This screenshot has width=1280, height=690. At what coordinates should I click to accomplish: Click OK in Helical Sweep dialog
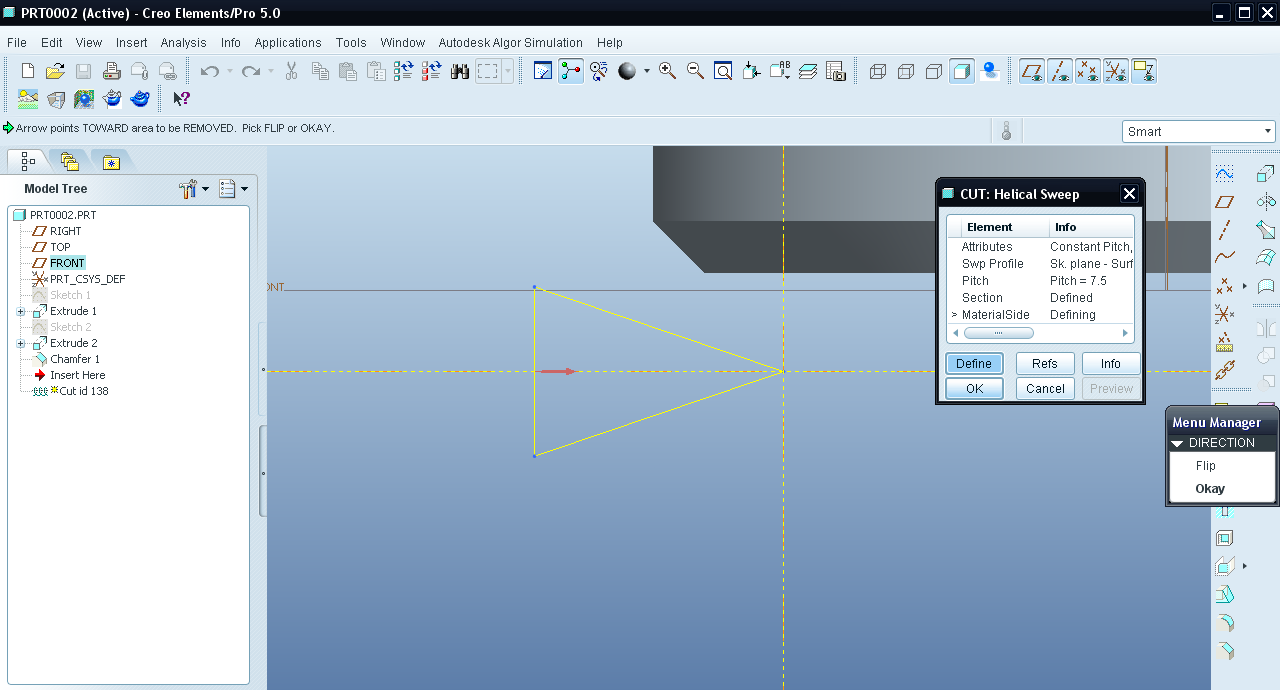(x=974, y=388)
